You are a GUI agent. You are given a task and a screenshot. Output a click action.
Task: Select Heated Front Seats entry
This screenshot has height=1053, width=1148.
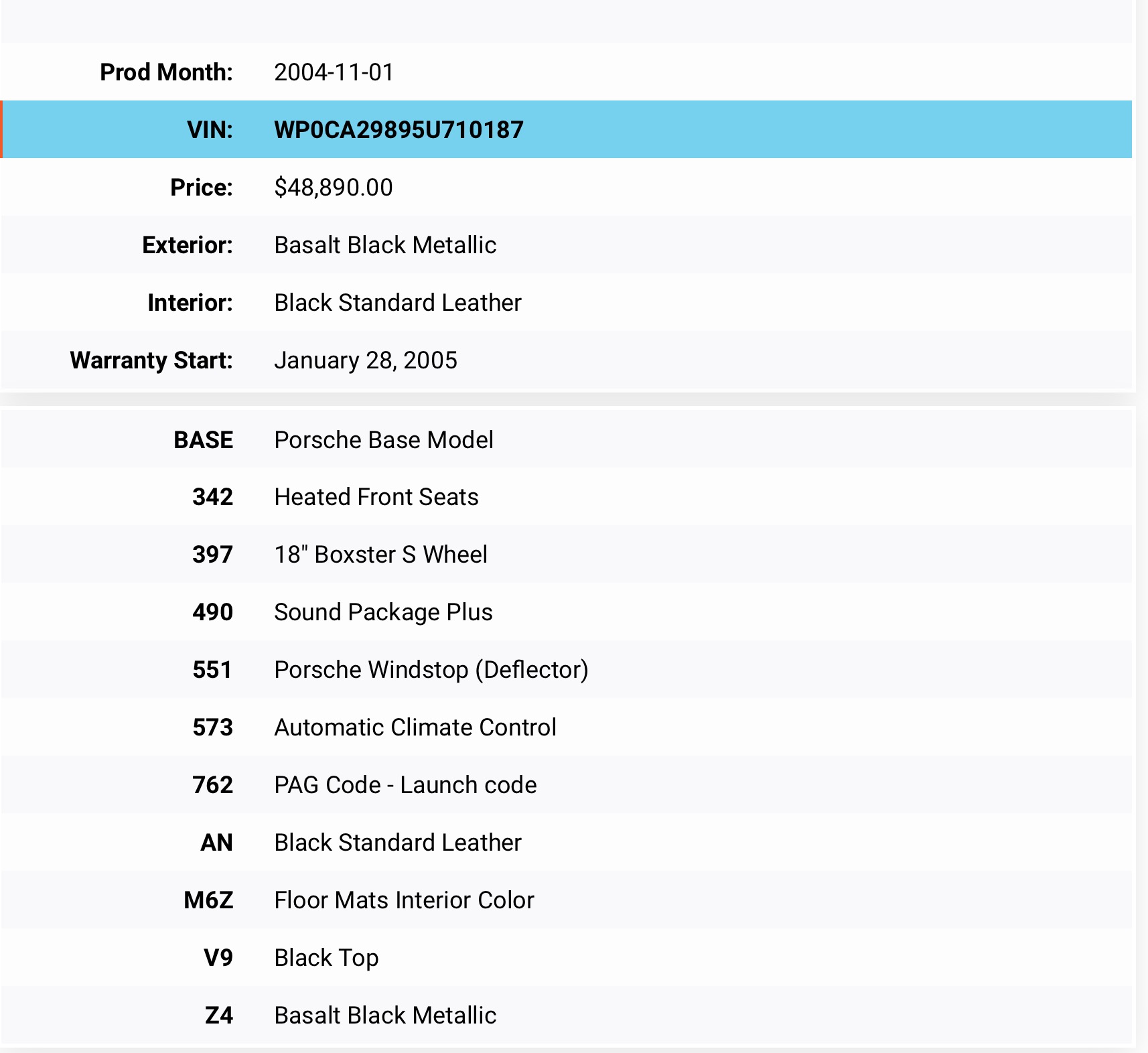(376, 497)
